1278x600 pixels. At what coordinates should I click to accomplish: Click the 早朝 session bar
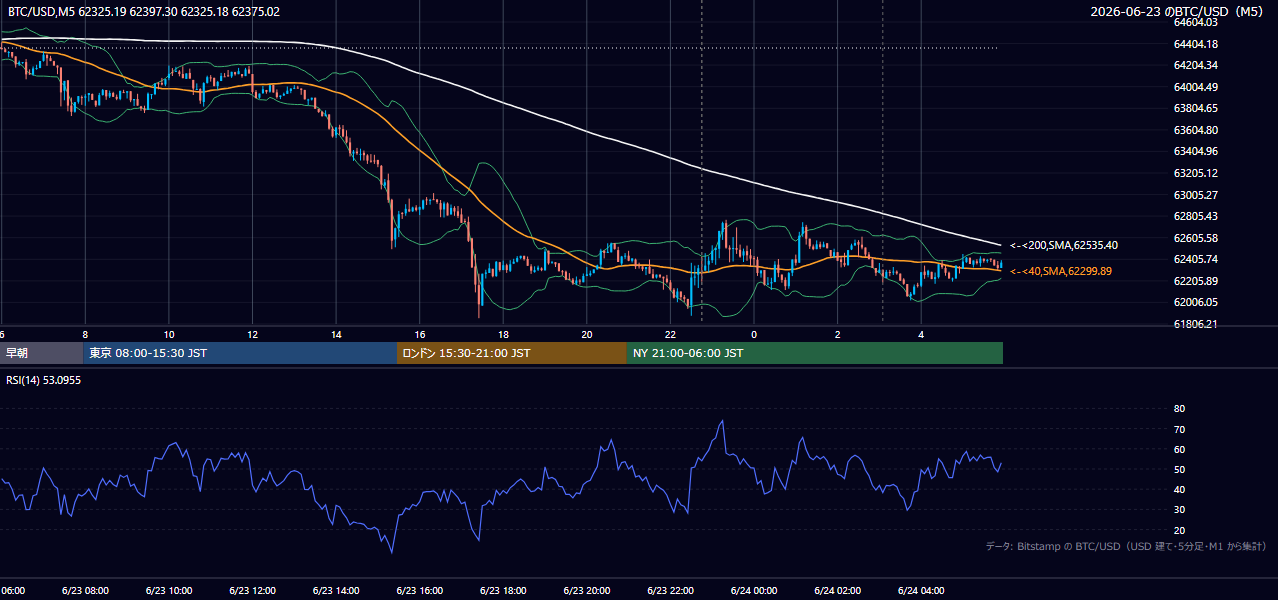point(41,353)
